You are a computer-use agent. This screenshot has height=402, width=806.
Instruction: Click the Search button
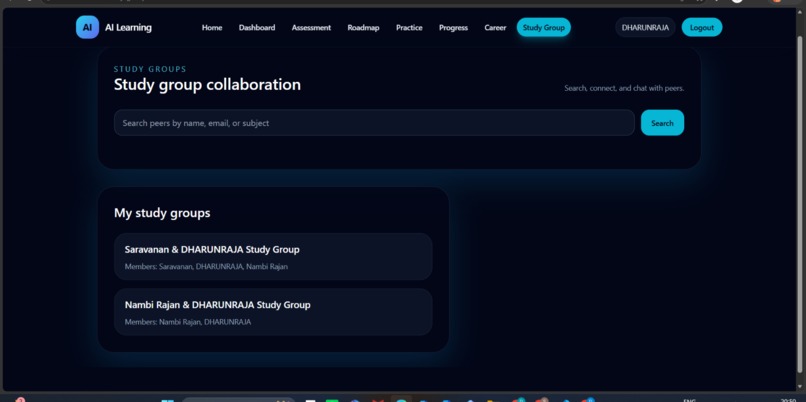coord(662,123)
